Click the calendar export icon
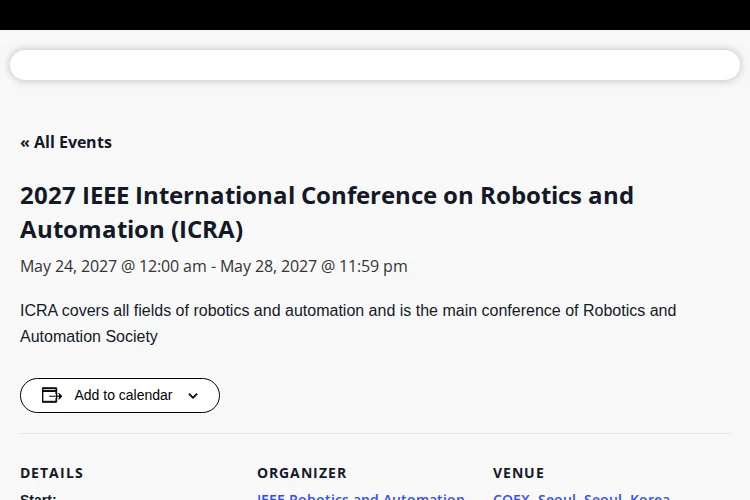 pos(52,395)
